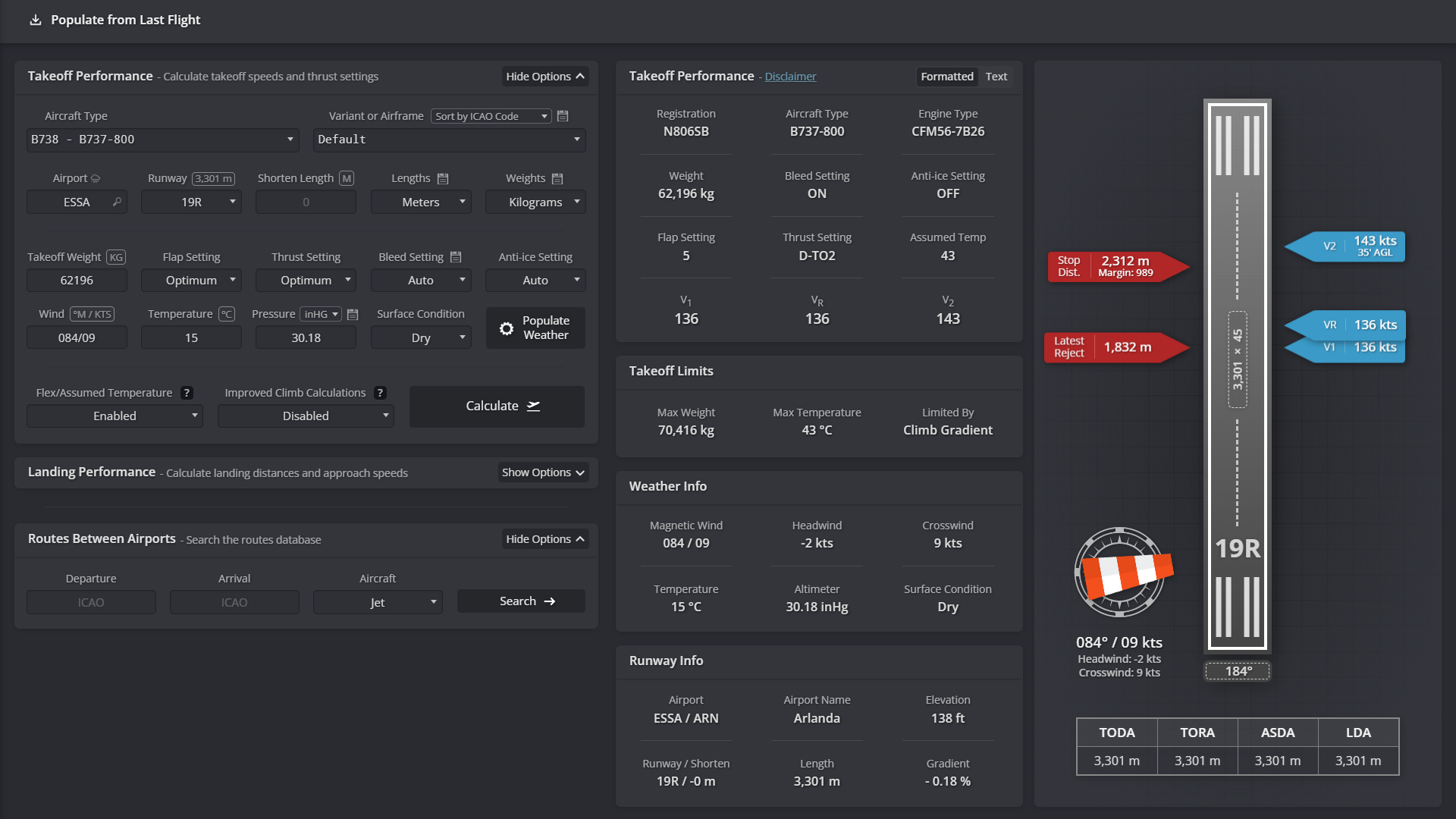
Task: Open the Runway 19R dropdown
Action: pos(191,202)
